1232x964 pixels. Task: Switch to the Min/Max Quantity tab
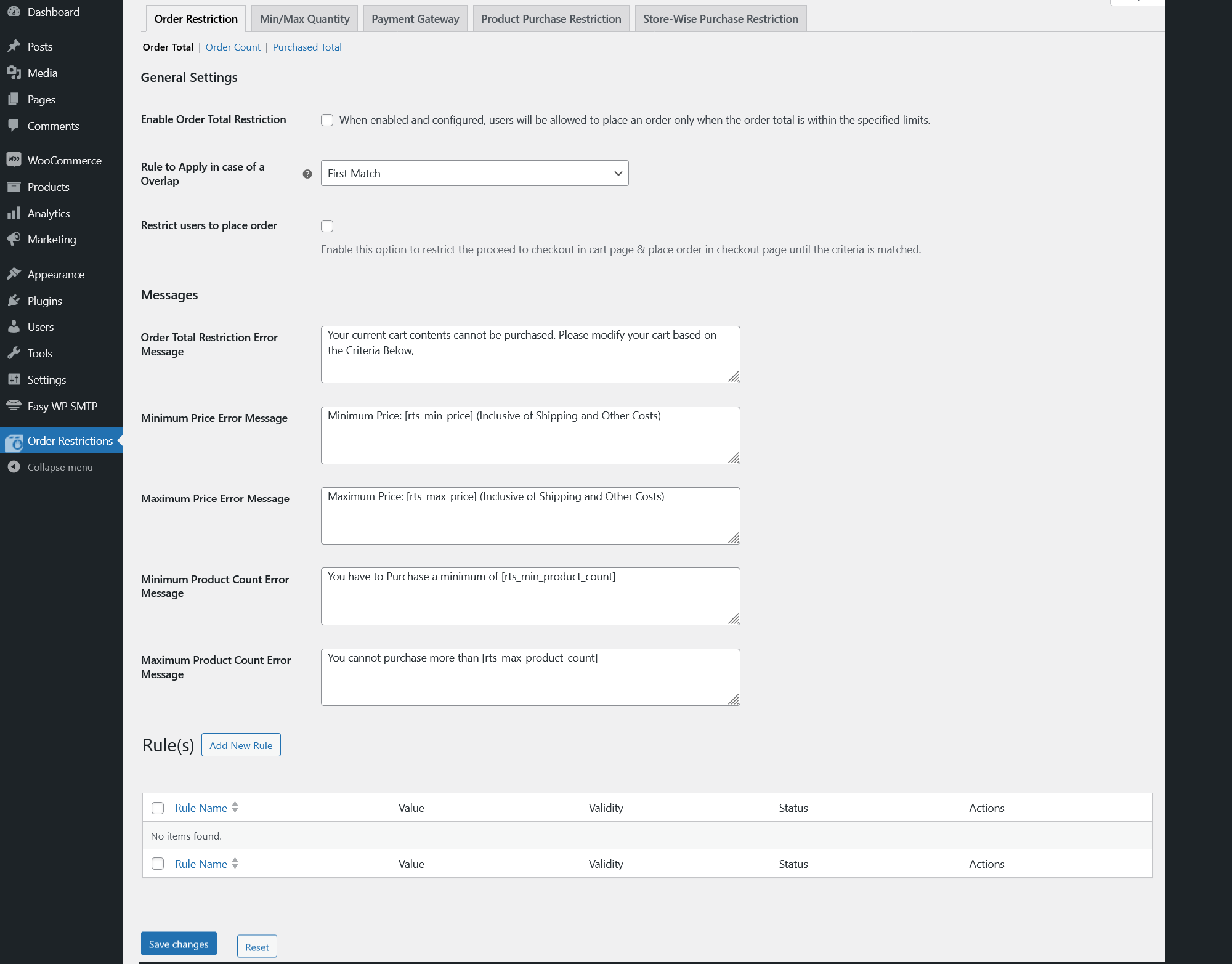click(x=304, y=18)
